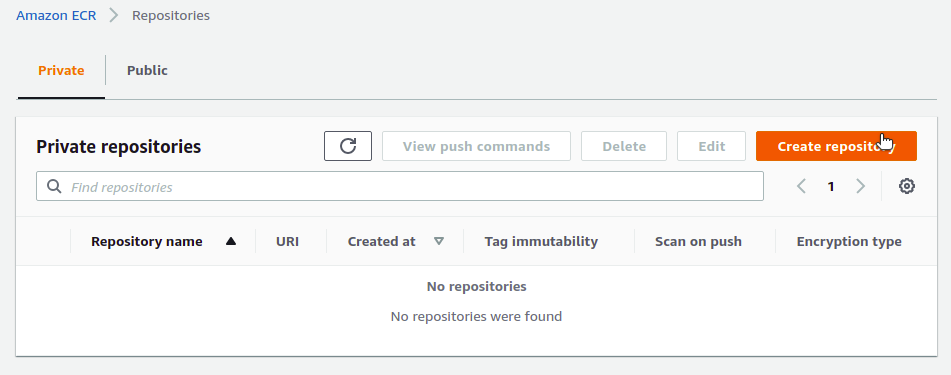Focus the Find repositories search field

pos(400,186)
